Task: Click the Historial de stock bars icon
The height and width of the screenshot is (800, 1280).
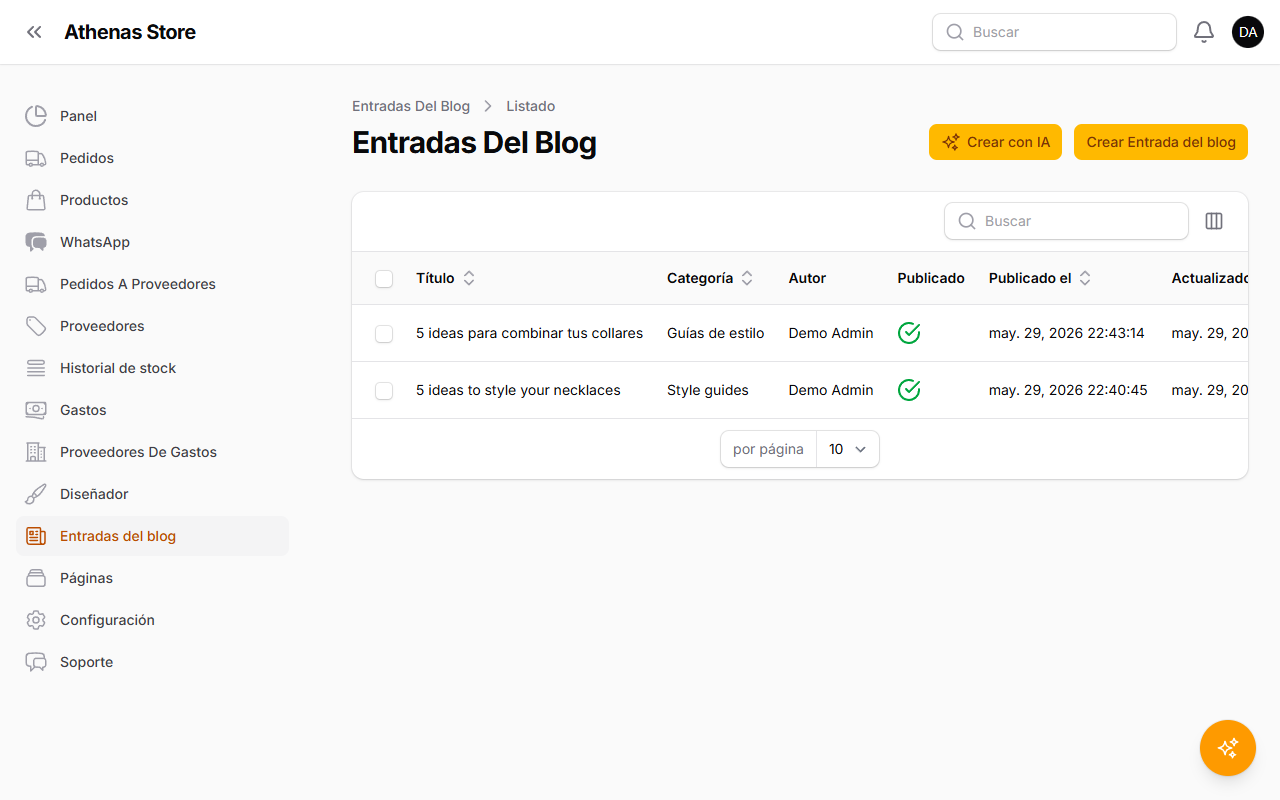Action: (36, 368)
